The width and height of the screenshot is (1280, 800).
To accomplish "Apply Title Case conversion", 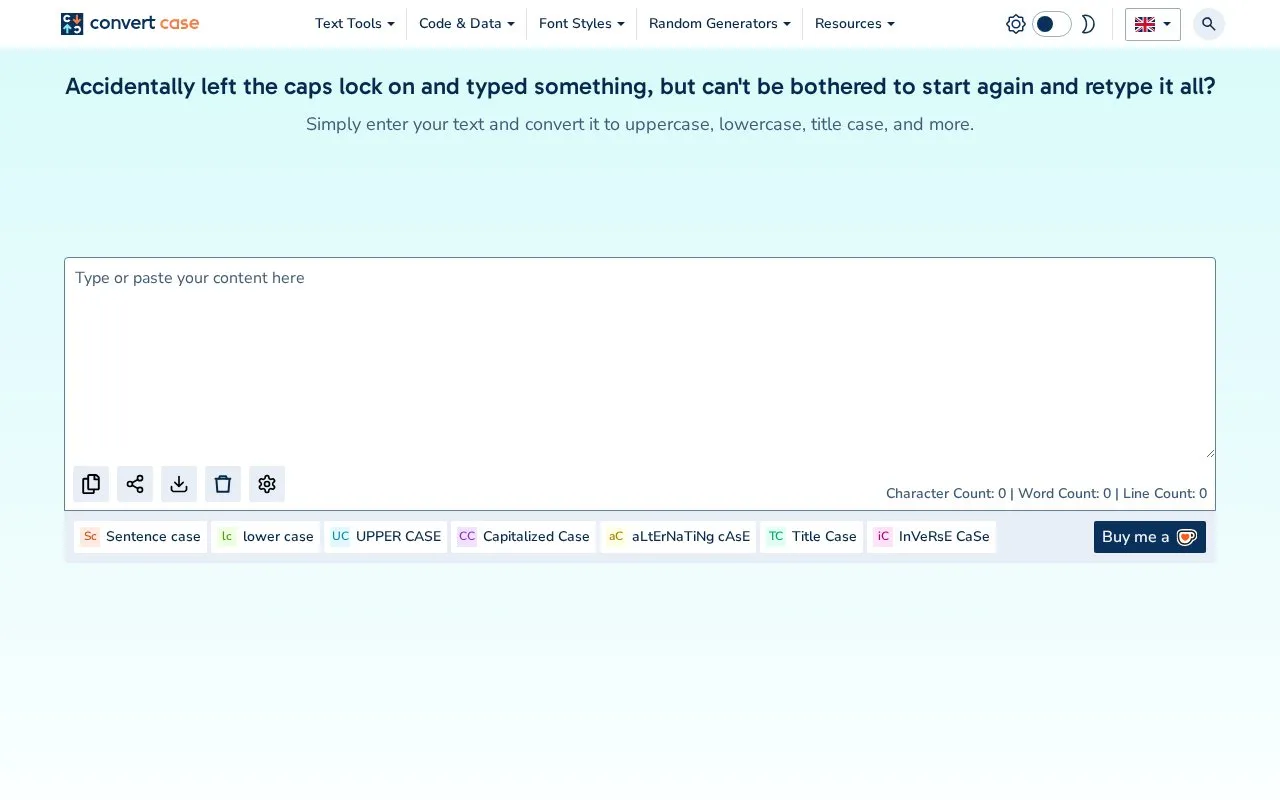I will pyautogui.click(x=811, y=537).
